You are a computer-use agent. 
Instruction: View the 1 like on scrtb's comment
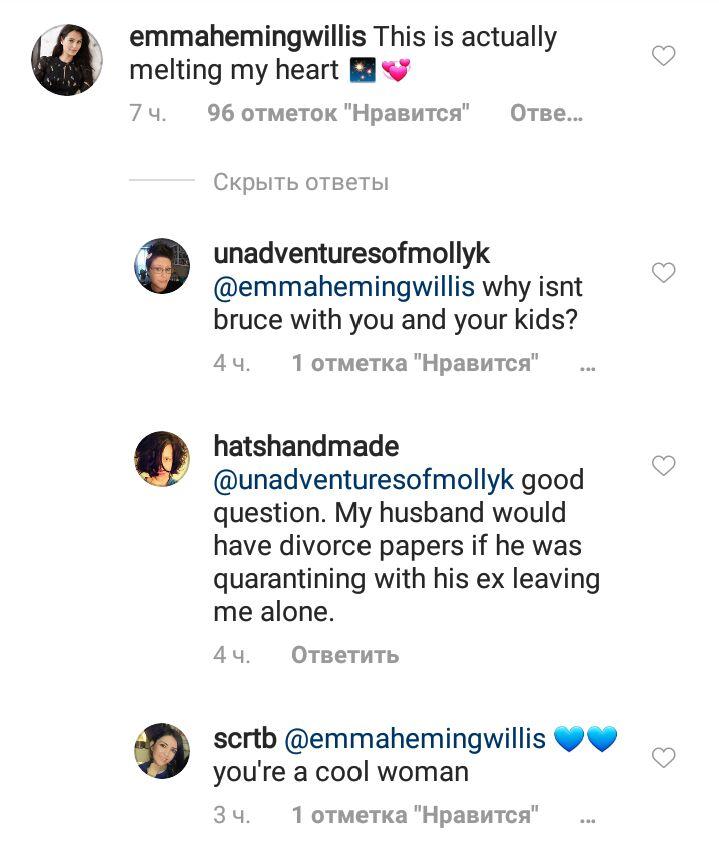[x=415, y=815]
